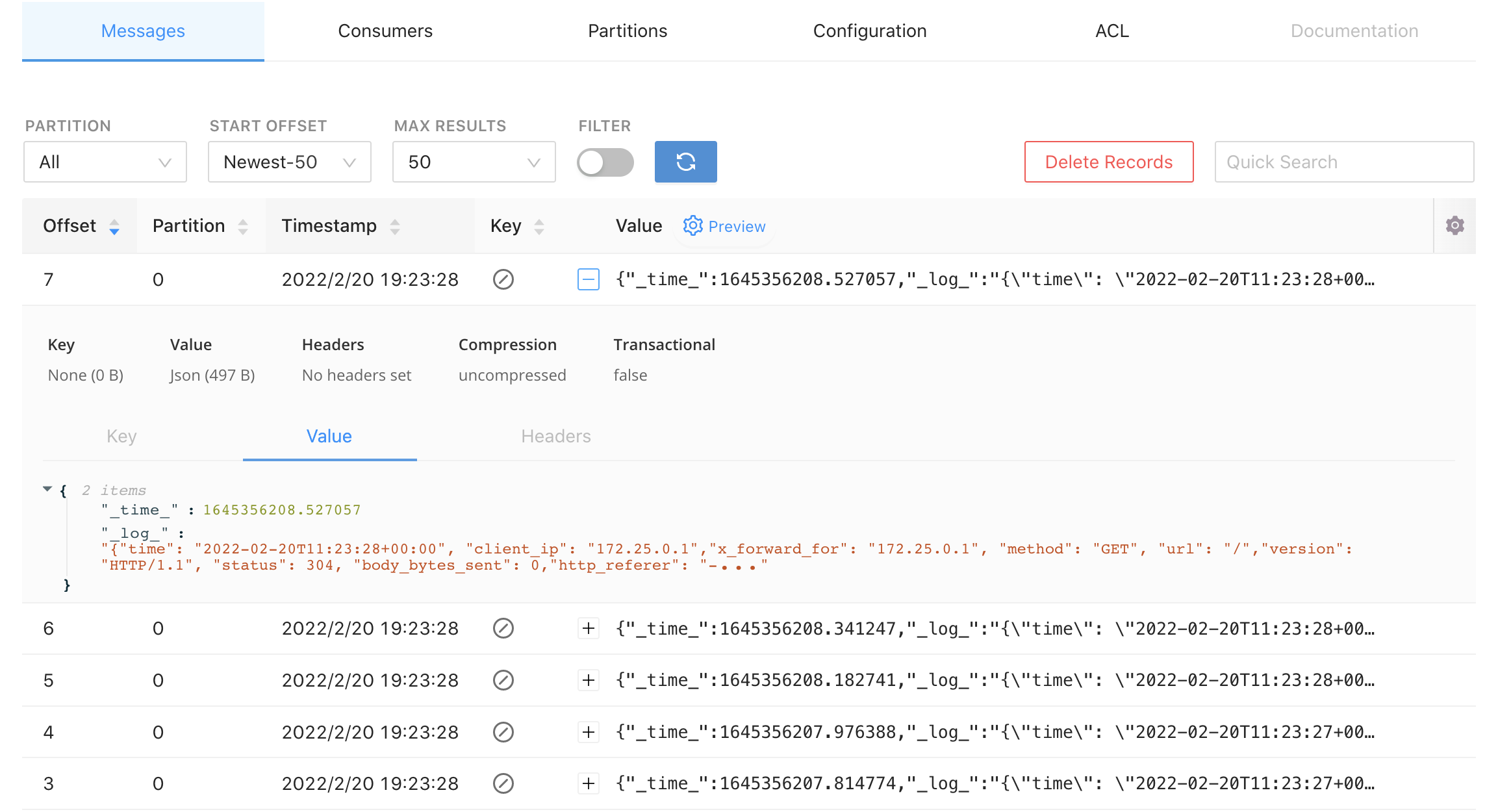Viewport: 1498px width, 812px height.
Task: Click the Preview gear icon
Action: (692, 225)
